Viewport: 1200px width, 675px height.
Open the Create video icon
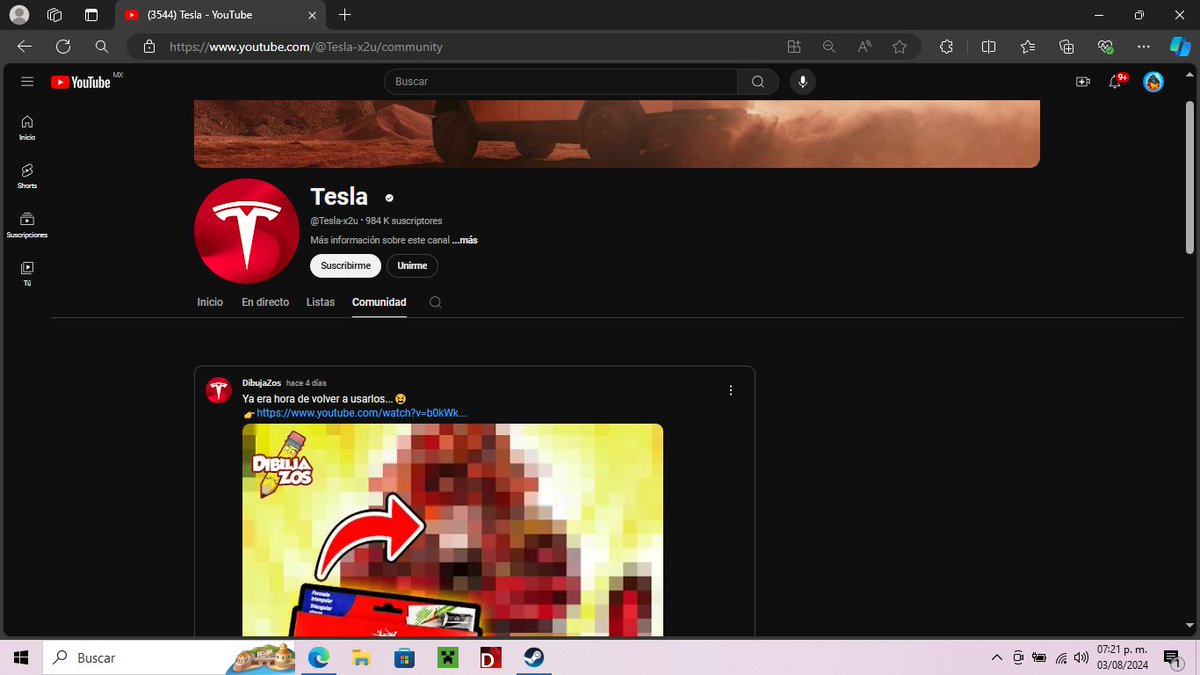(1082, 82)
